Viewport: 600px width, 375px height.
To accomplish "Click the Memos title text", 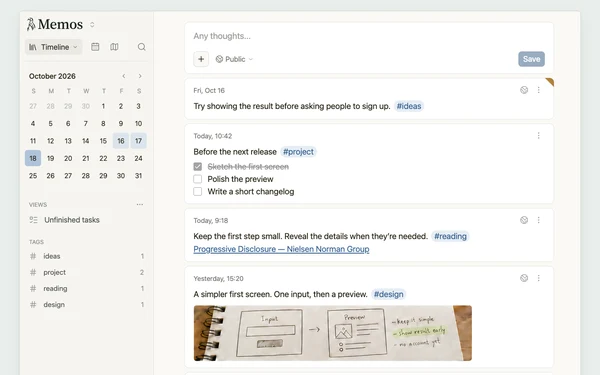I will [60, 24].
